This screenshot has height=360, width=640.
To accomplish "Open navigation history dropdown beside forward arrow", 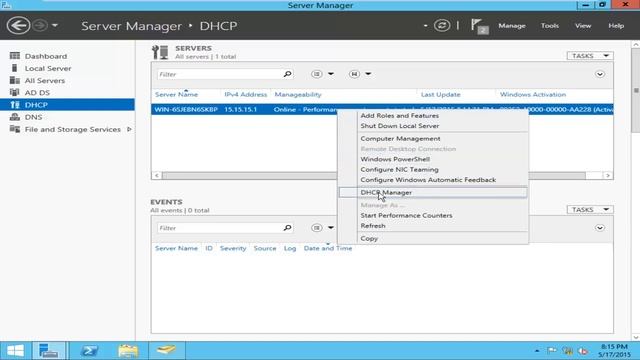I will (x=55, y=26).
